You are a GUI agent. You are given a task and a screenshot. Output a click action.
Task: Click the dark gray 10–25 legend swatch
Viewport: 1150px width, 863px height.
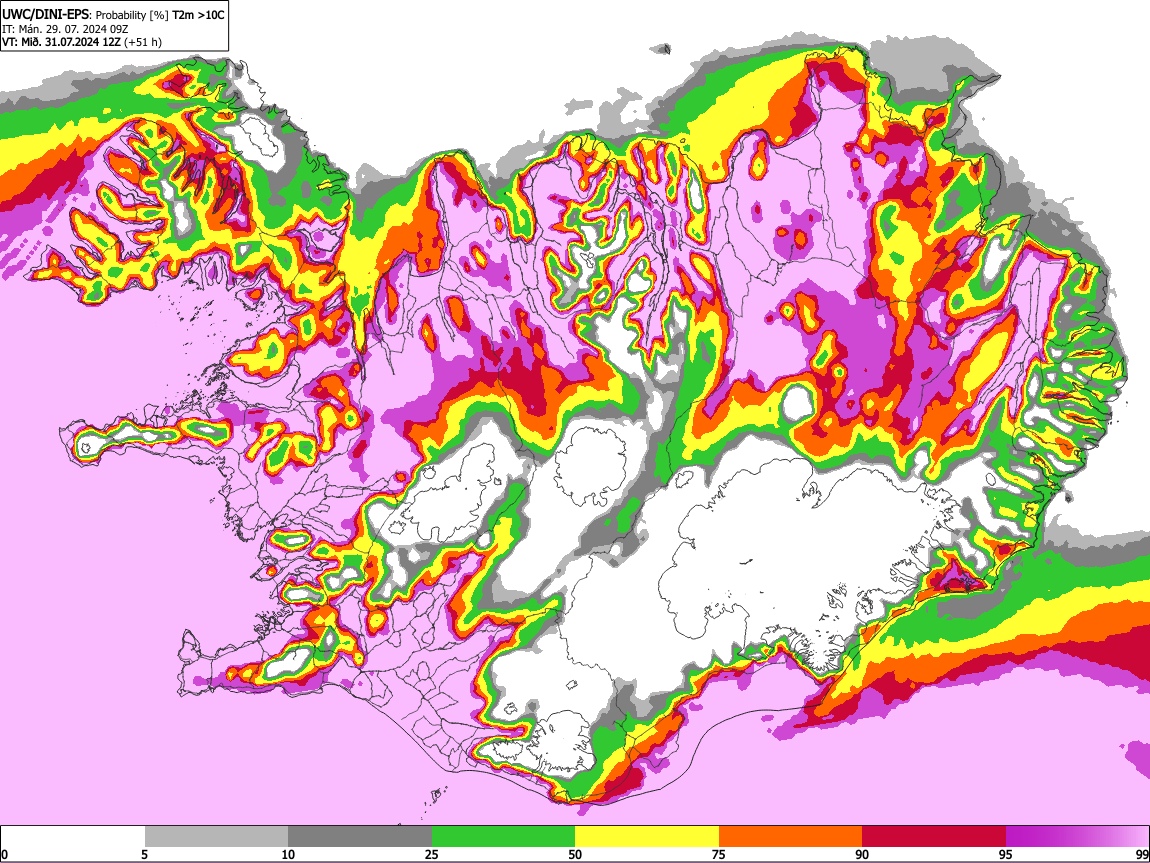pyautogui.click(x=360, y=837)
